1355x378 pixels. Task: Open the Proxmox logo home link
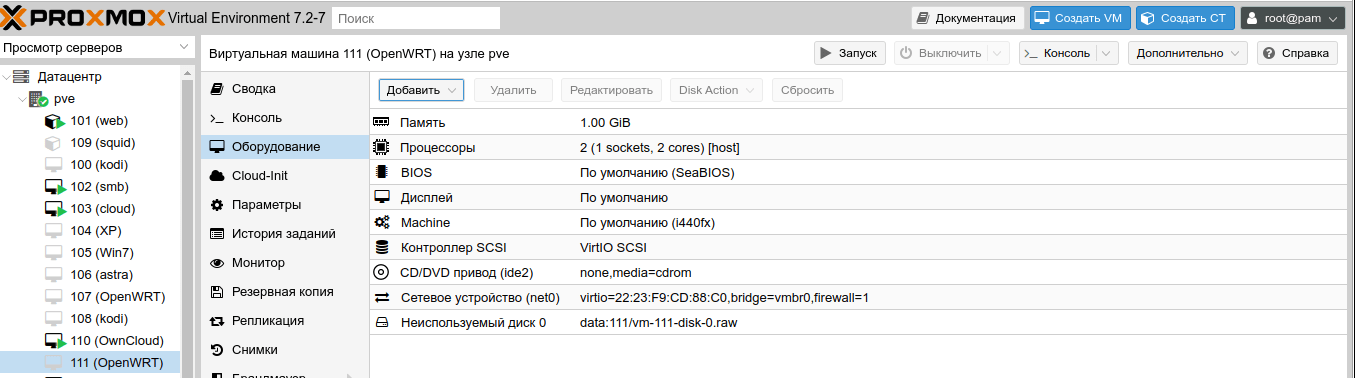click(82, 18)
